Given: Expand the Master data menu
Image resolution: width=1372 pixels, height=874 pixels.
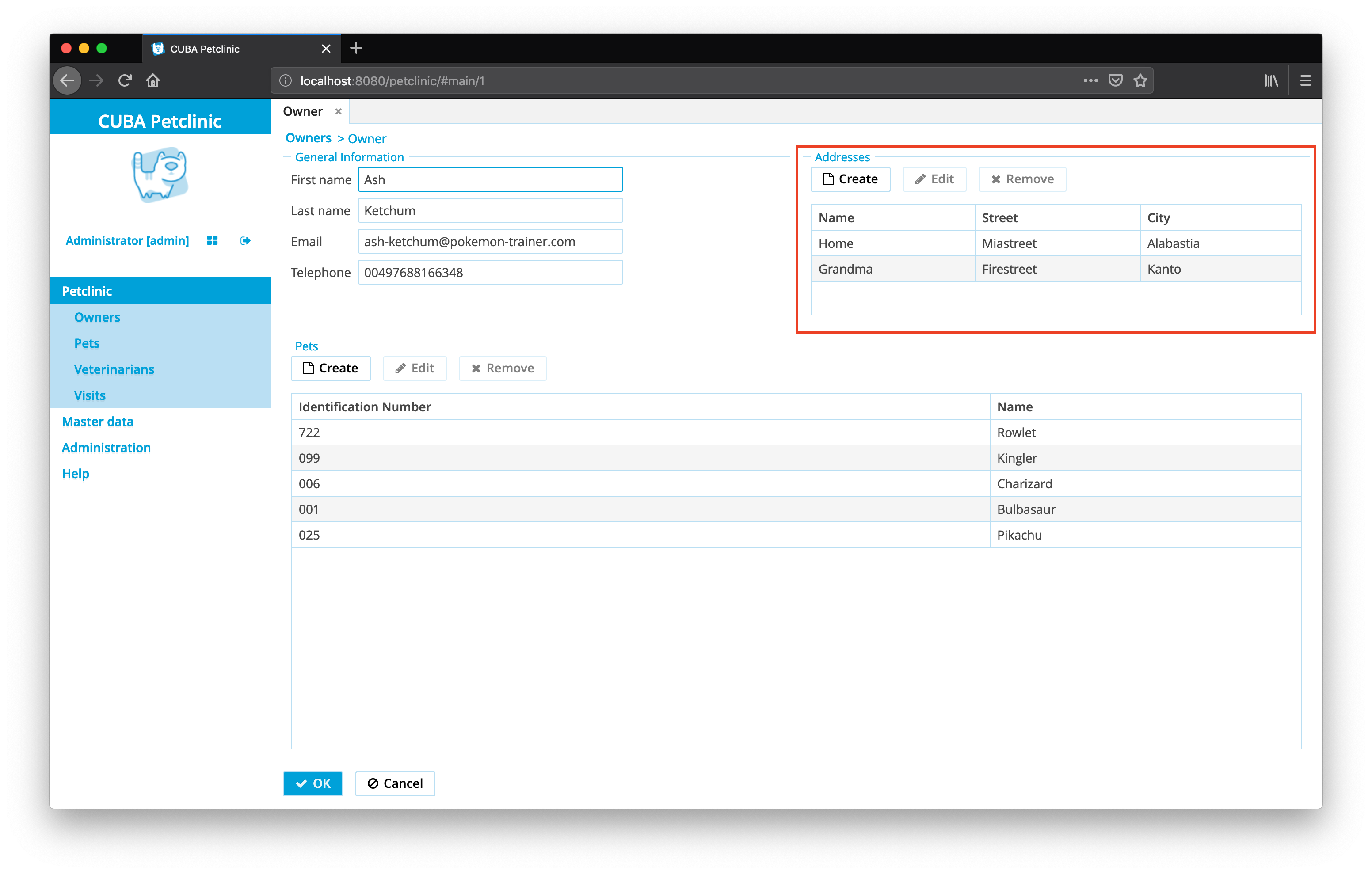Looking at the screenshot, I should [x=97, y=421].
